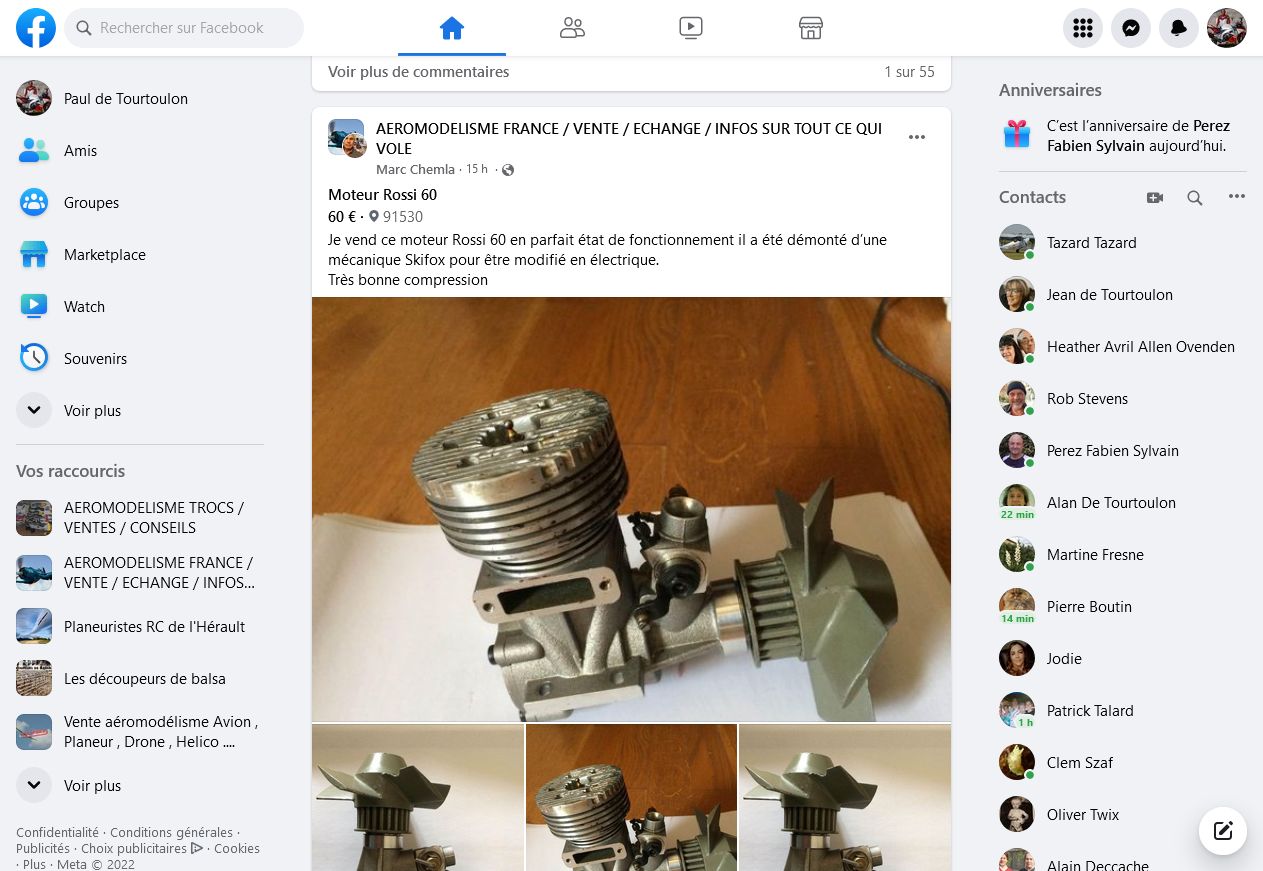This screenshot has width=1263, height=871.
Task: Open the bottom-left fan thumbnail photo
Action: 418,797
